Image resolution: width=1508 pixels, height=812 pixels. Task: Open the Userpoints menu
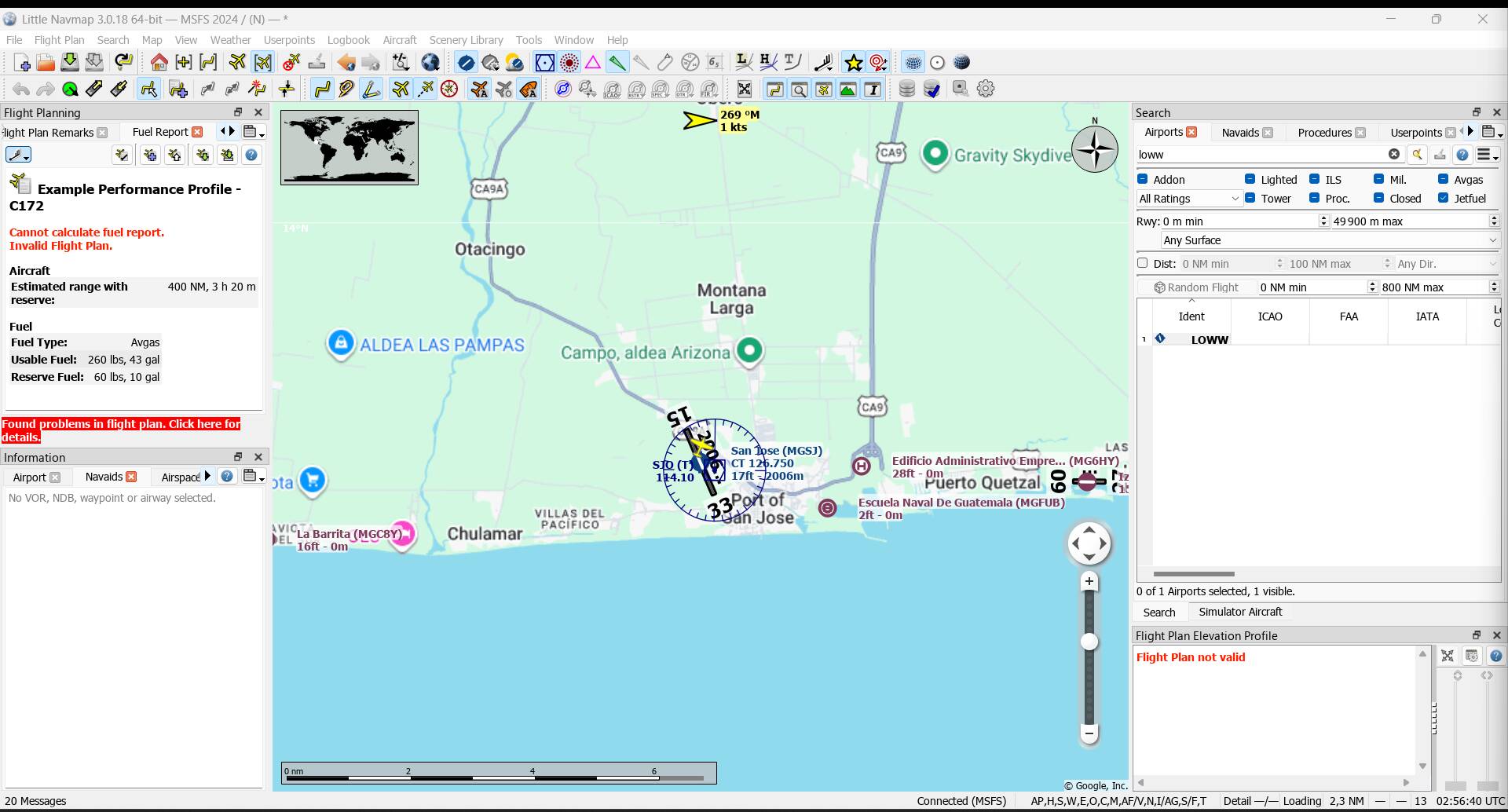pyautogui.click(x=289, y=40)
